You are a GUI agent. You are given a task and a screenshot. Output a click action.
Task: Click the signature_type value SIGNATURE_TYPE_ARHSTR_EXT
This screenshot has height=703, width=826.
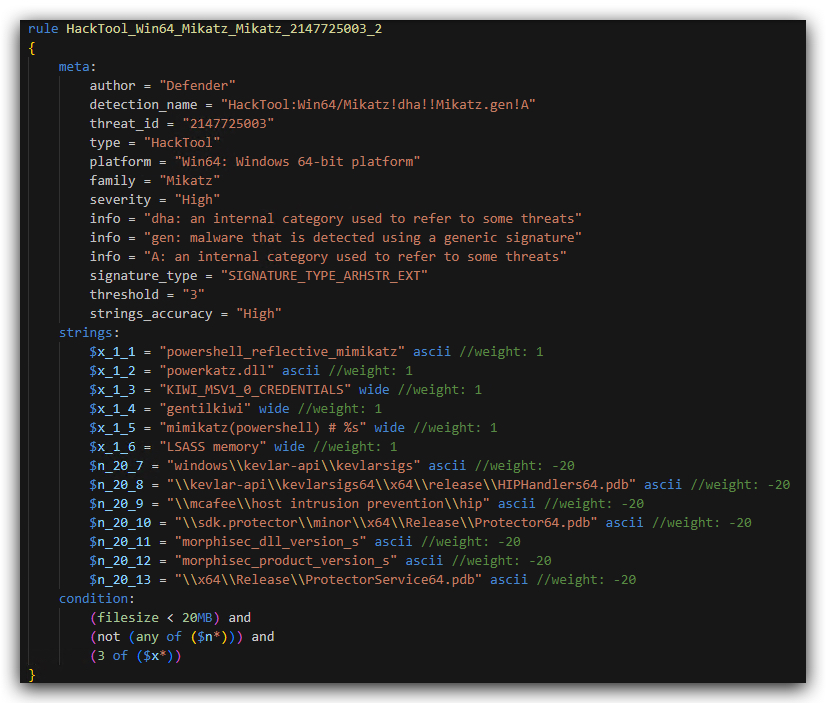324,276
